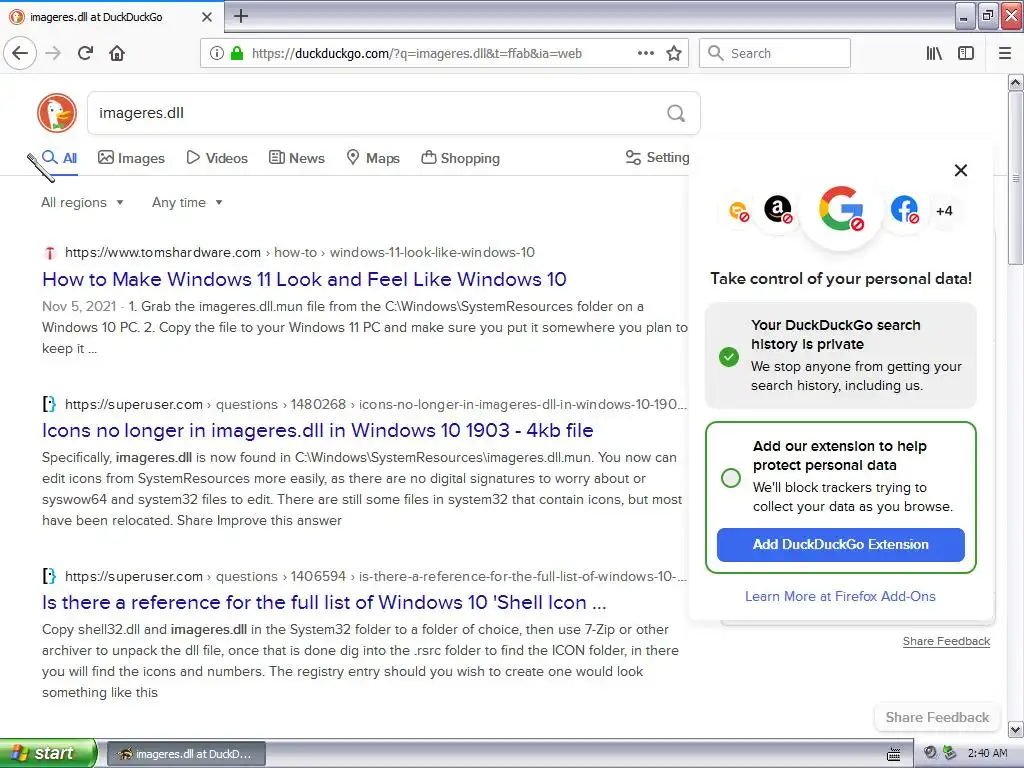Click the Google tracker blocked icon
Image resolution: width=1024 pixels, height=768 pixels.
[x=841, y=210]
